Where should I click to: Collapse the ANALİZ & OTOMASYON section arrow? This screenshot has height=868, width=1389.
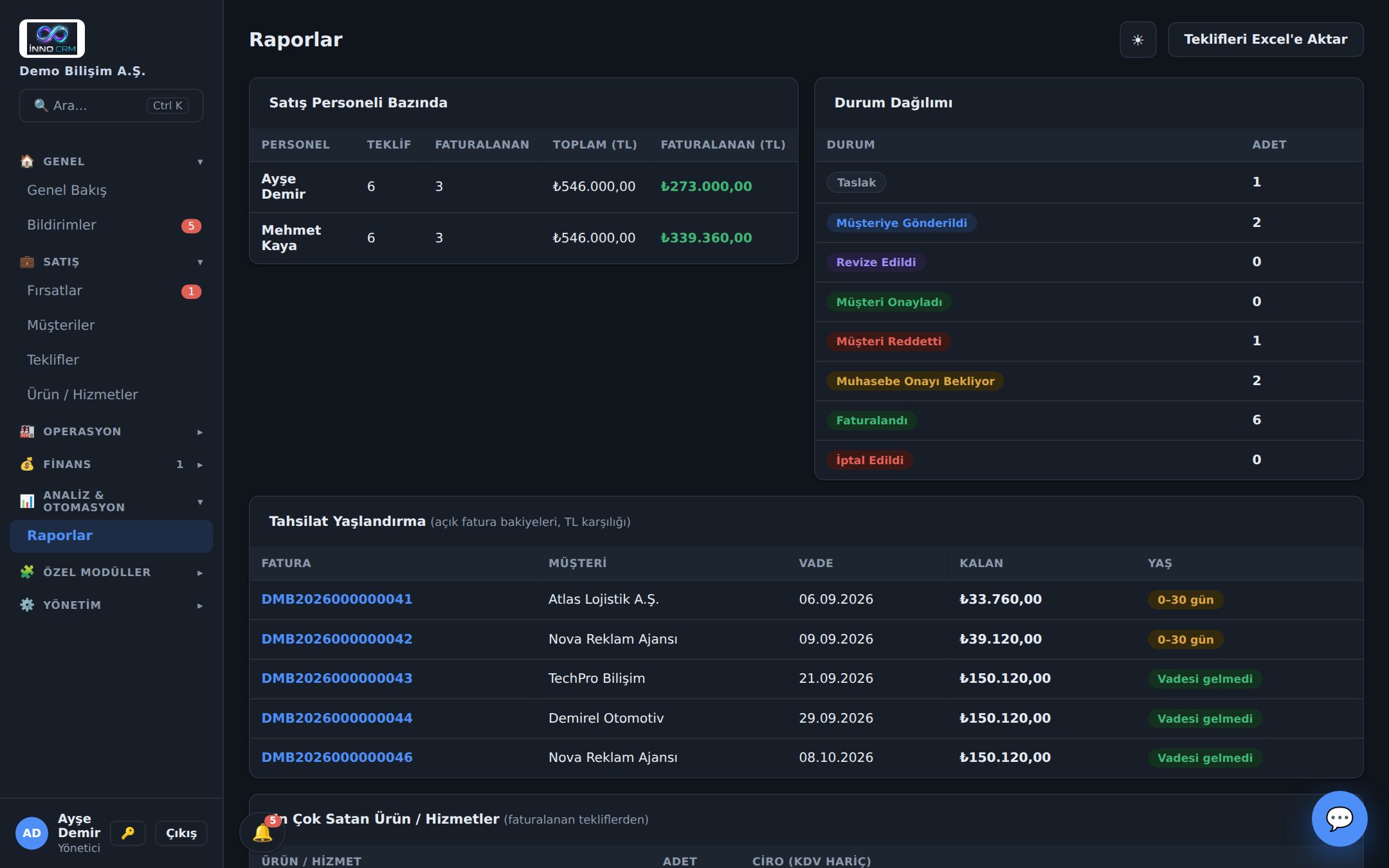(x=200, y=502)
